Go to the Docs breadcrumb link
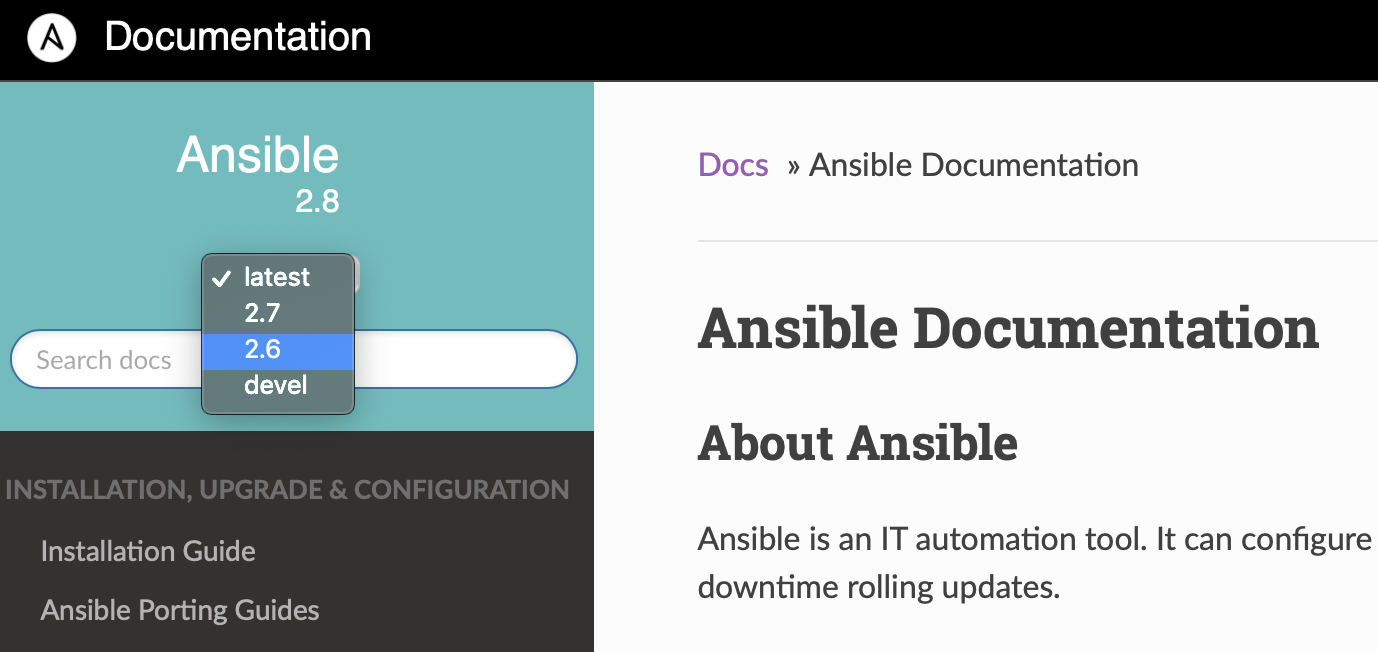The height and width of the screenshot is (652, 1378). [733, 165]
